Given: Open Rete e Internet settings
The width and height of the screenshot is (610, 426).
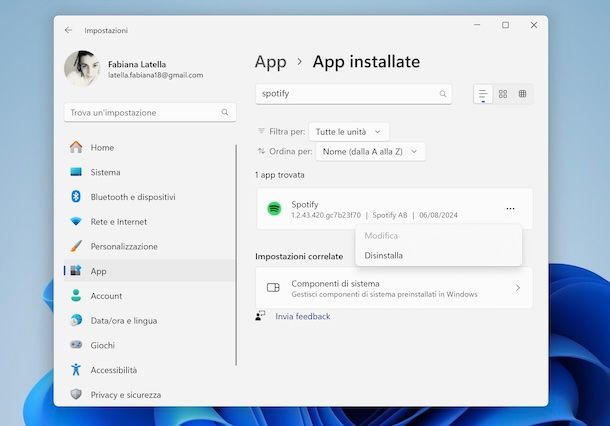Looking at the screenshot, I should pyautogui.click(x=149, y=222).
